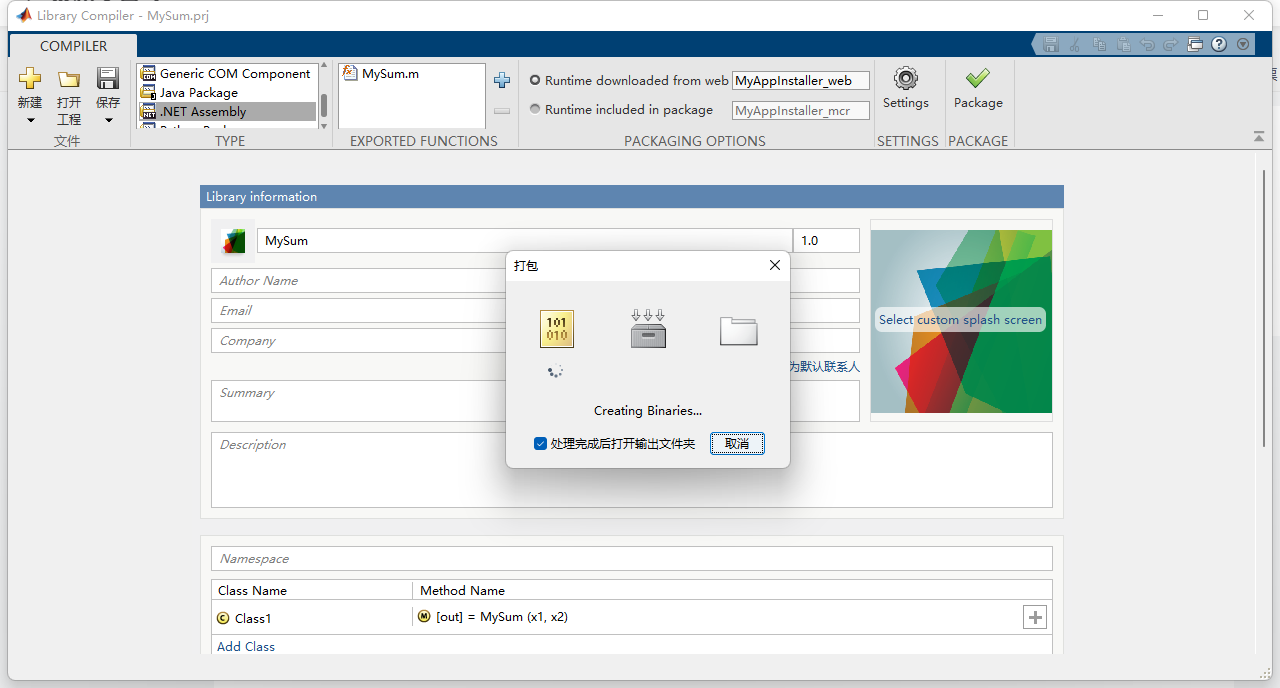Image resolution: width=1280 pixels, height=688 pixels.
Task: Click the packaging archive box icon
Action: [648, 329]
